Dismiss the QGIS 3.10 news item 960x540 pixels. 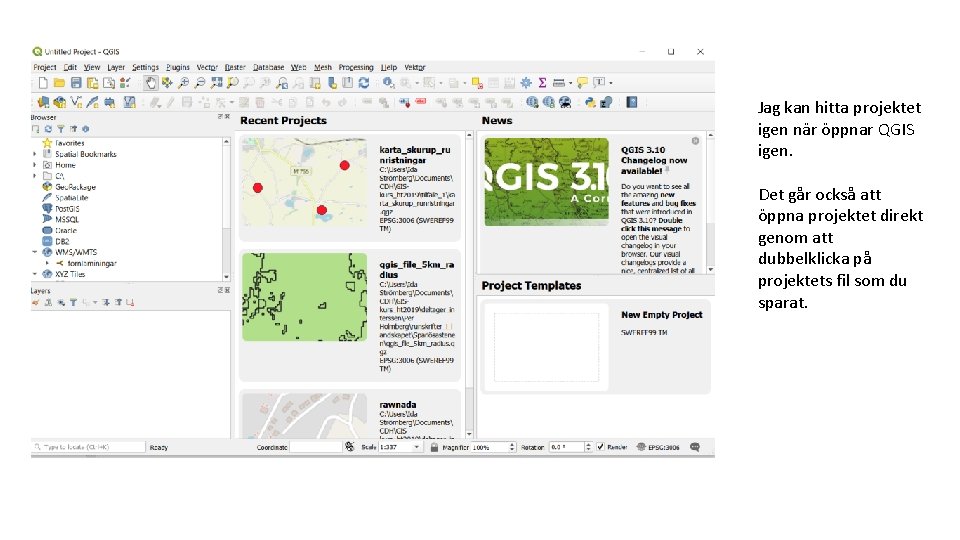tap(696, 141)
